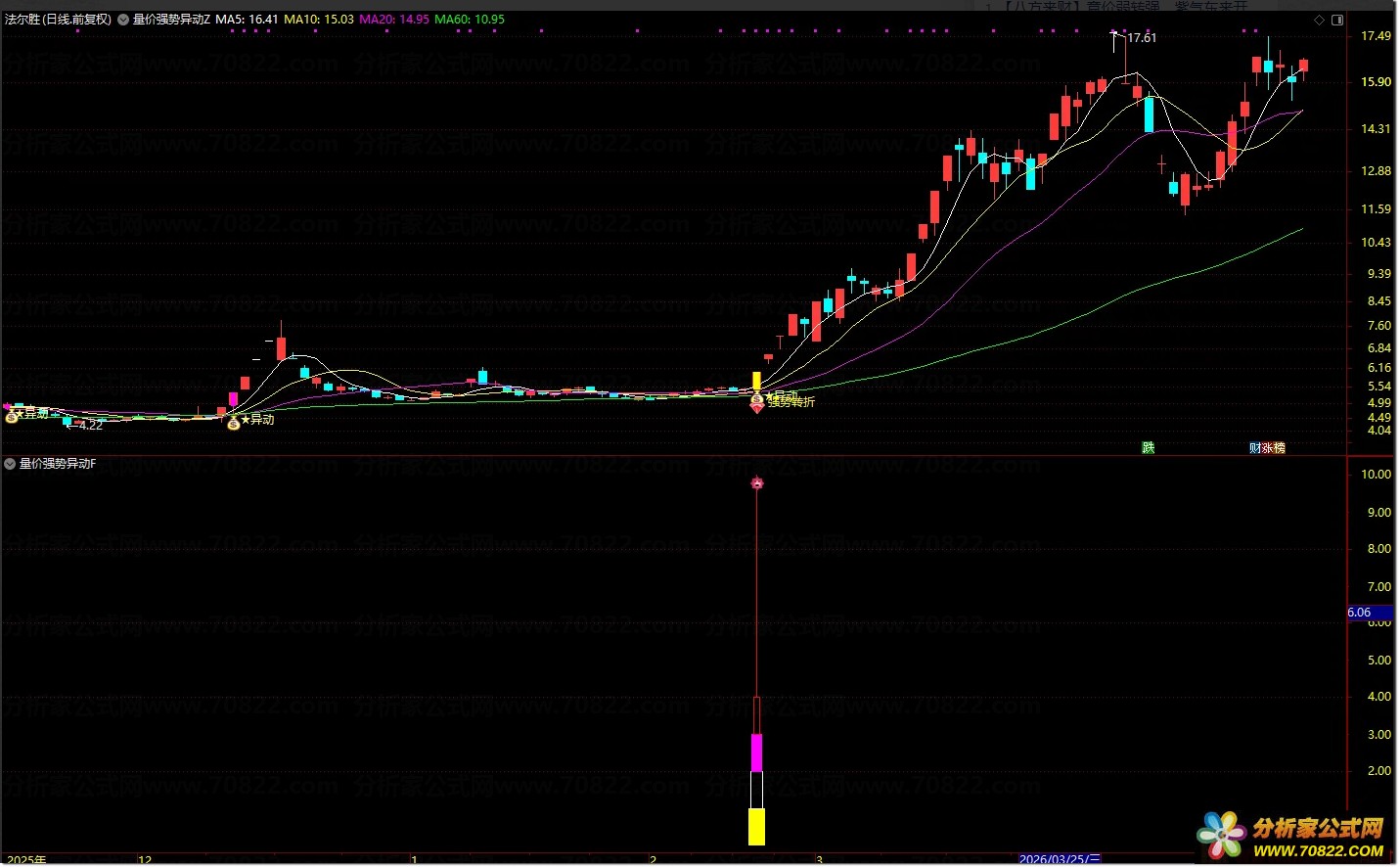Click indicator name 量价强势异动Z
This screenshot has width=1400, height=867.
point(171,20)
